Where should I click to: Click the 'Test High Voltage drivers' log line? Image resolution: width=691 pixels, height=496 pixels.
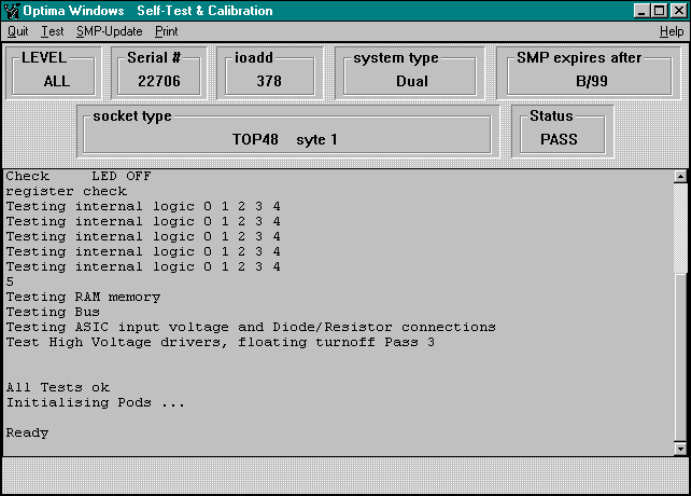click(x=220, y=342)
